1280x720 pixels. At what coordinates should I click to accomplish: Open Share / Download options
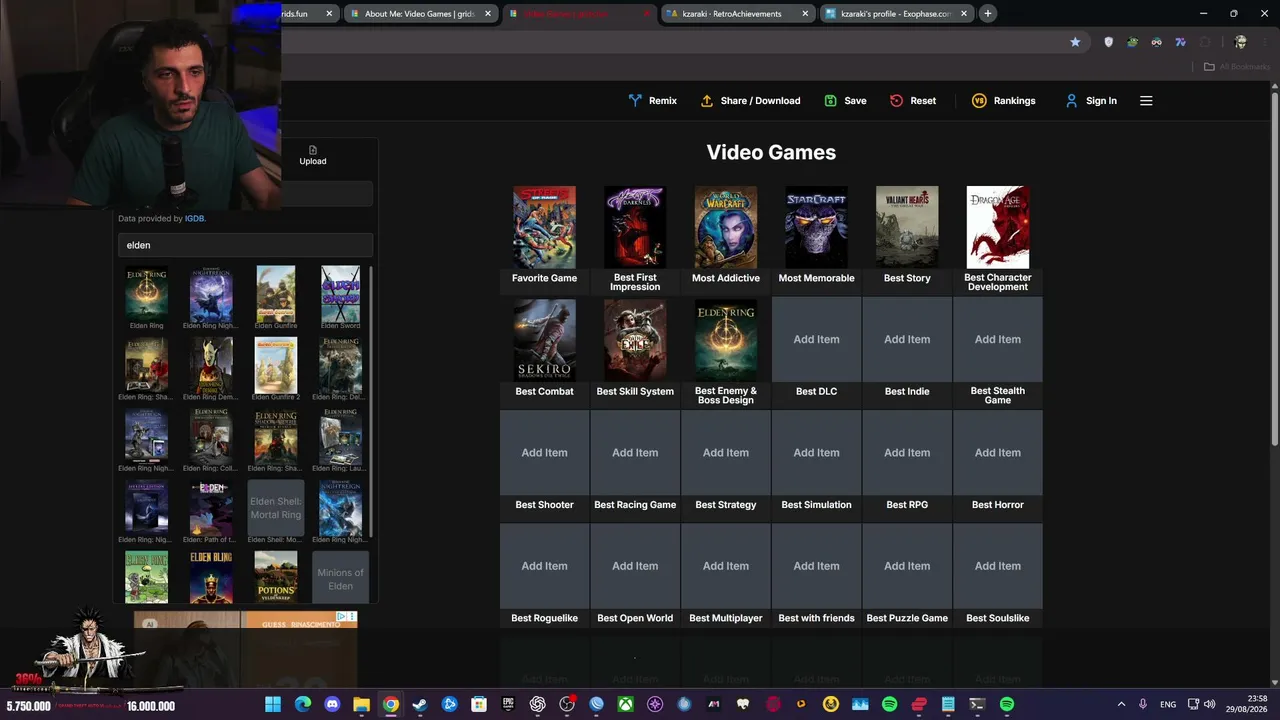[x=750, y=101]
